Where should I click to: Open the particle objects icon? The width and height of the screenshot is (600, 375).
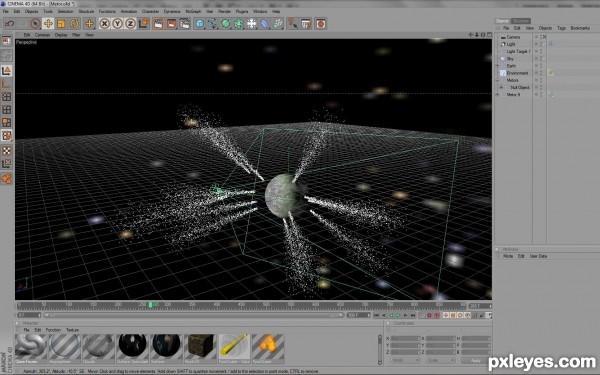click(x=278, y=24)
